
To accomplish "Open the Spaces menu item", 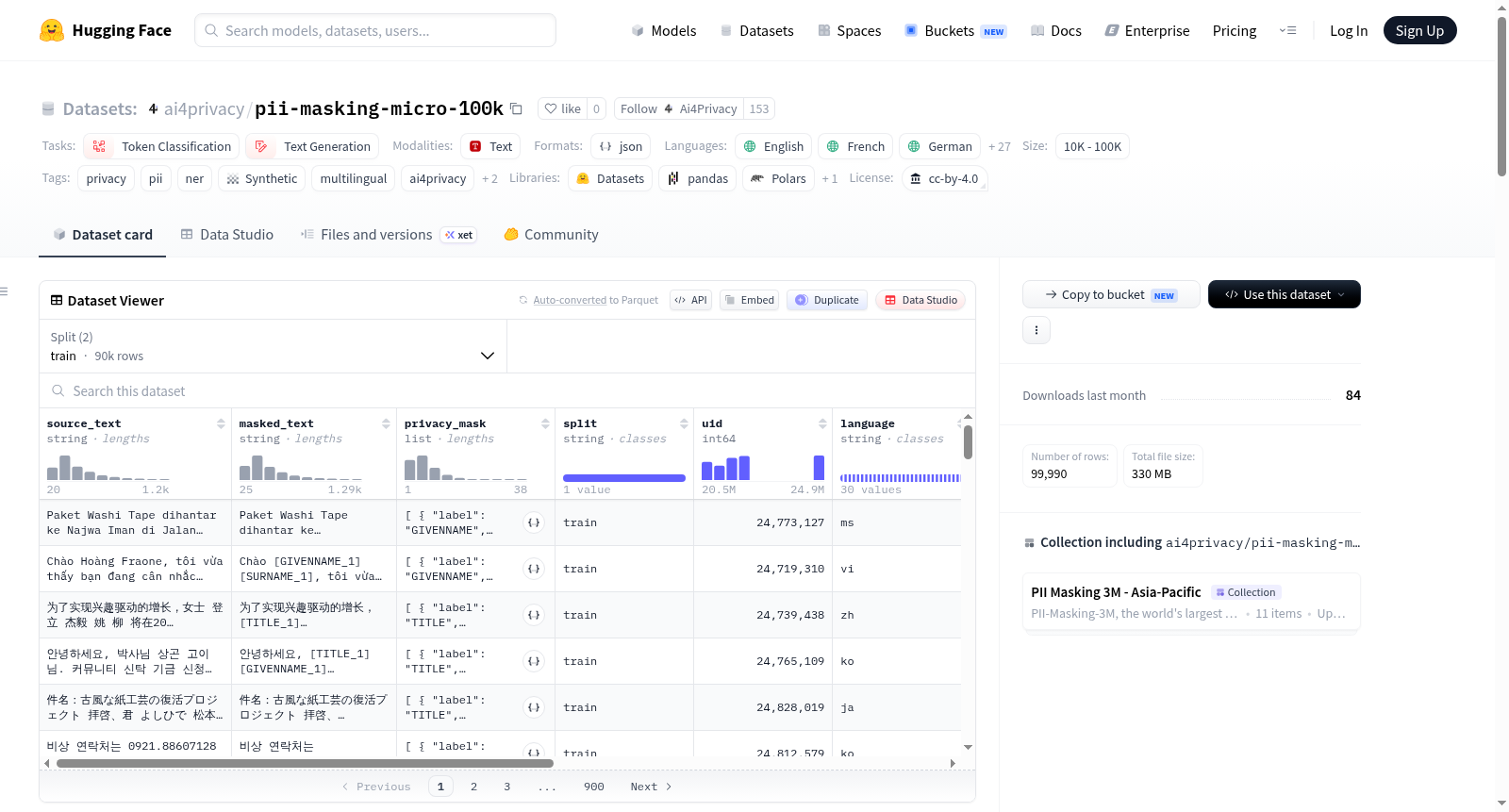I will pyautogui.click(x=850, y=30).
